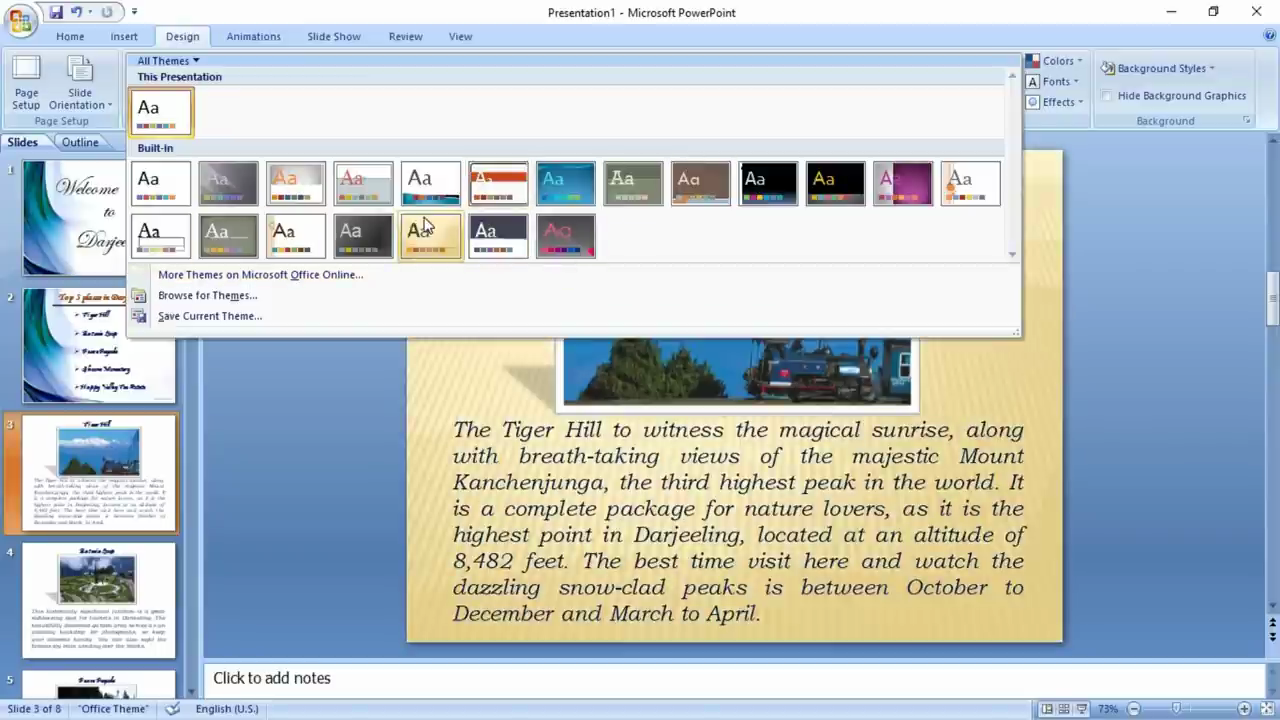
Task: Apply the brown theme in first row
Action: [700, 184]
